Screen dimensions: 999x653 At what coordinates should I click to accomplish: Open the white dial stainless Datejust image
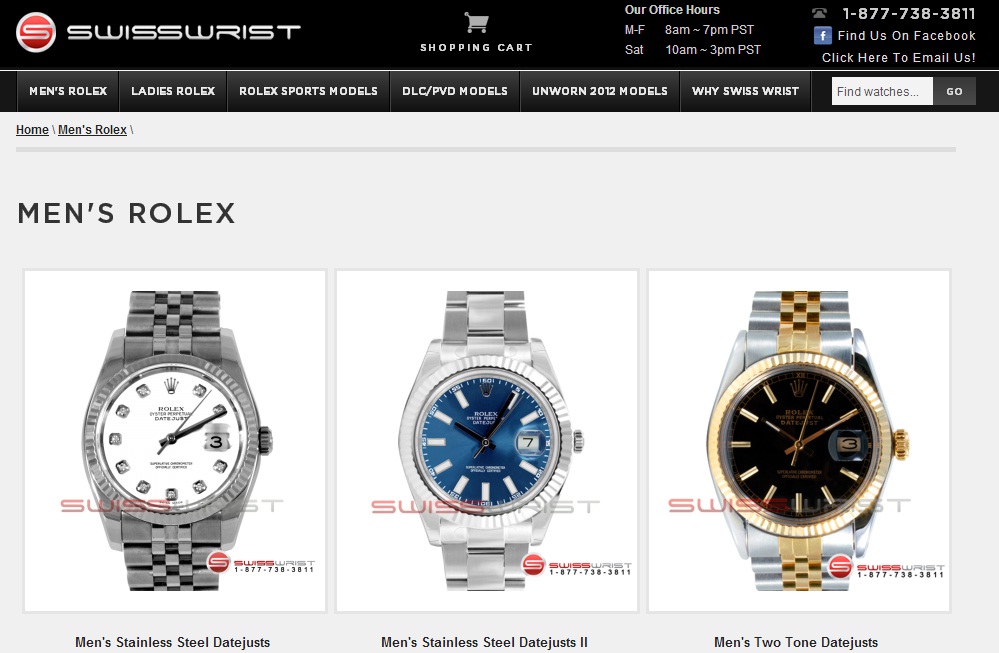[175, 441]
